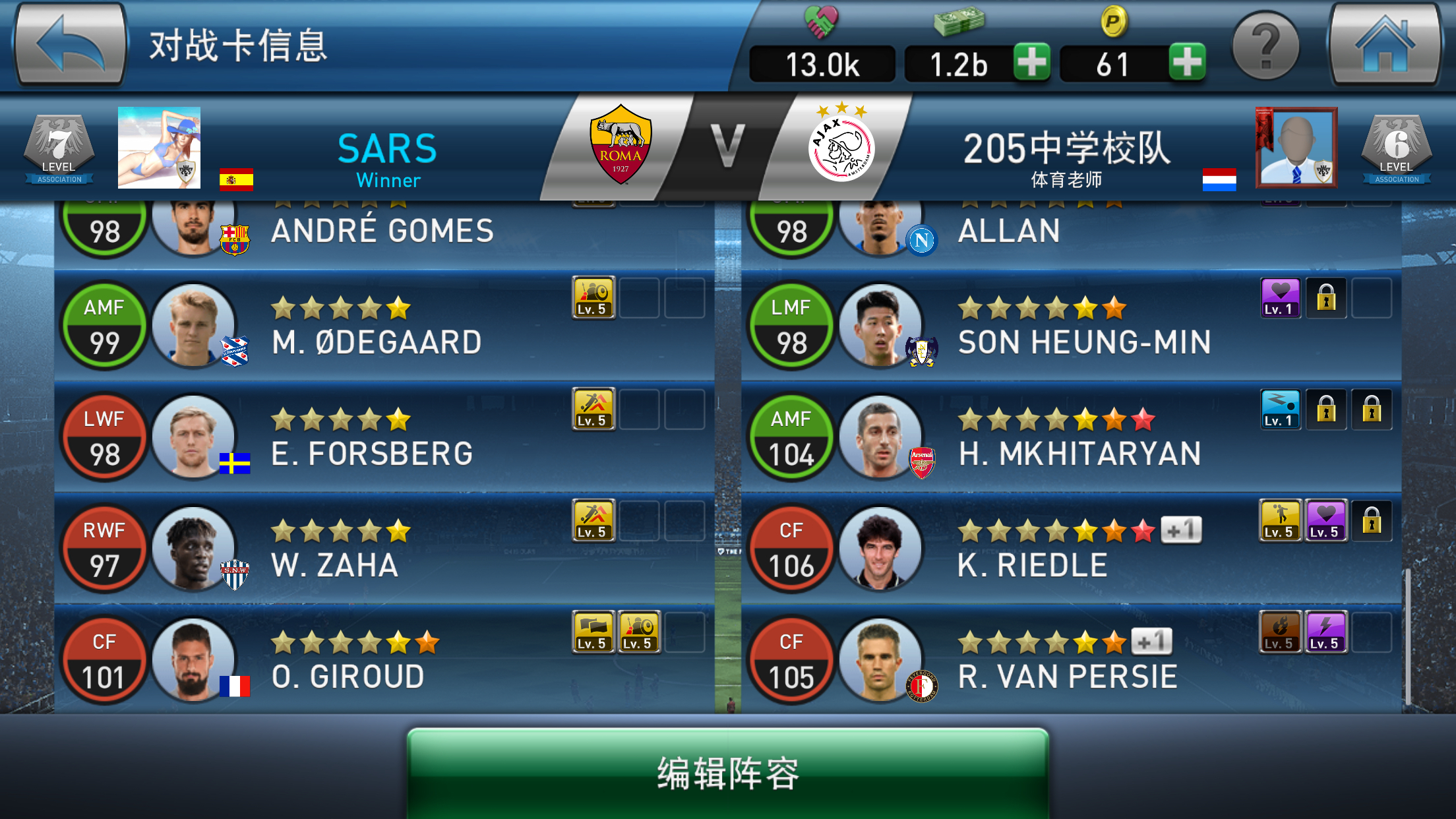The width and height of the screenshot is (1456, 819).
Task: Tap Son Heung-Min's locked skill slot
Action: [x=1326, y=297]
